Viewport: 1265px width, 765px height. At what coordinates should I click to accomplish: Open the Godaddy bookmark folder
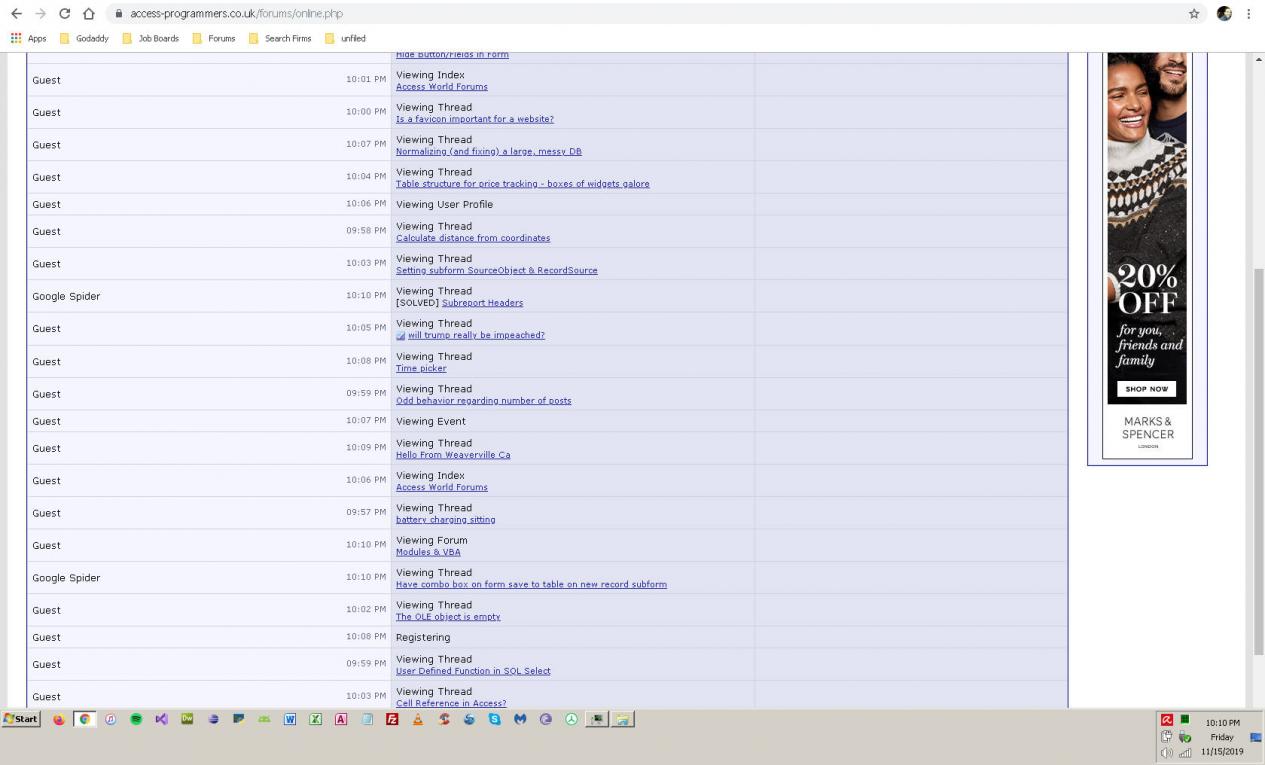pos(84,38)
